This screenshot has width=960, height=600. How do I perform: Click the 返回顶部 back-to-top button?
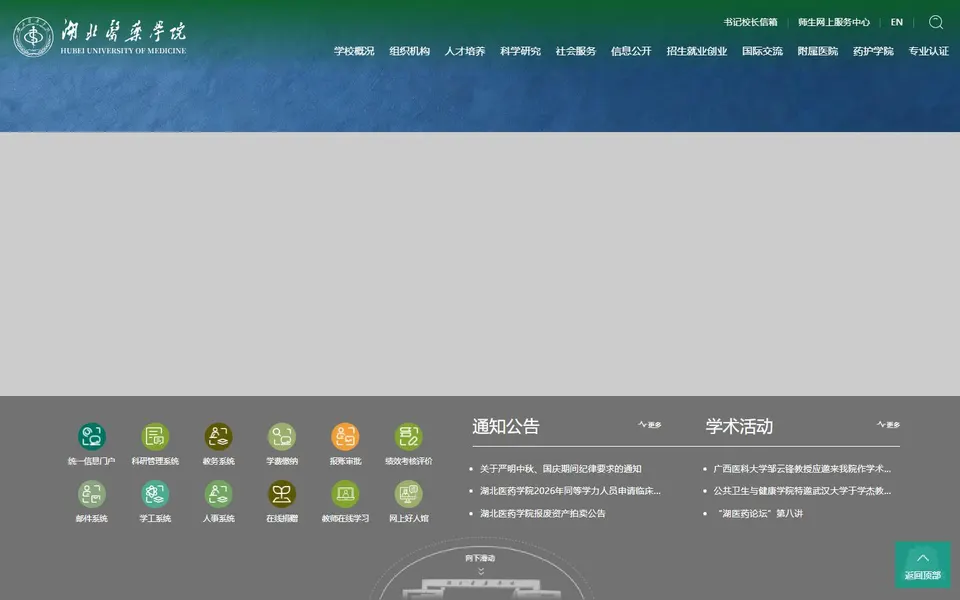(x=923, y=564)
